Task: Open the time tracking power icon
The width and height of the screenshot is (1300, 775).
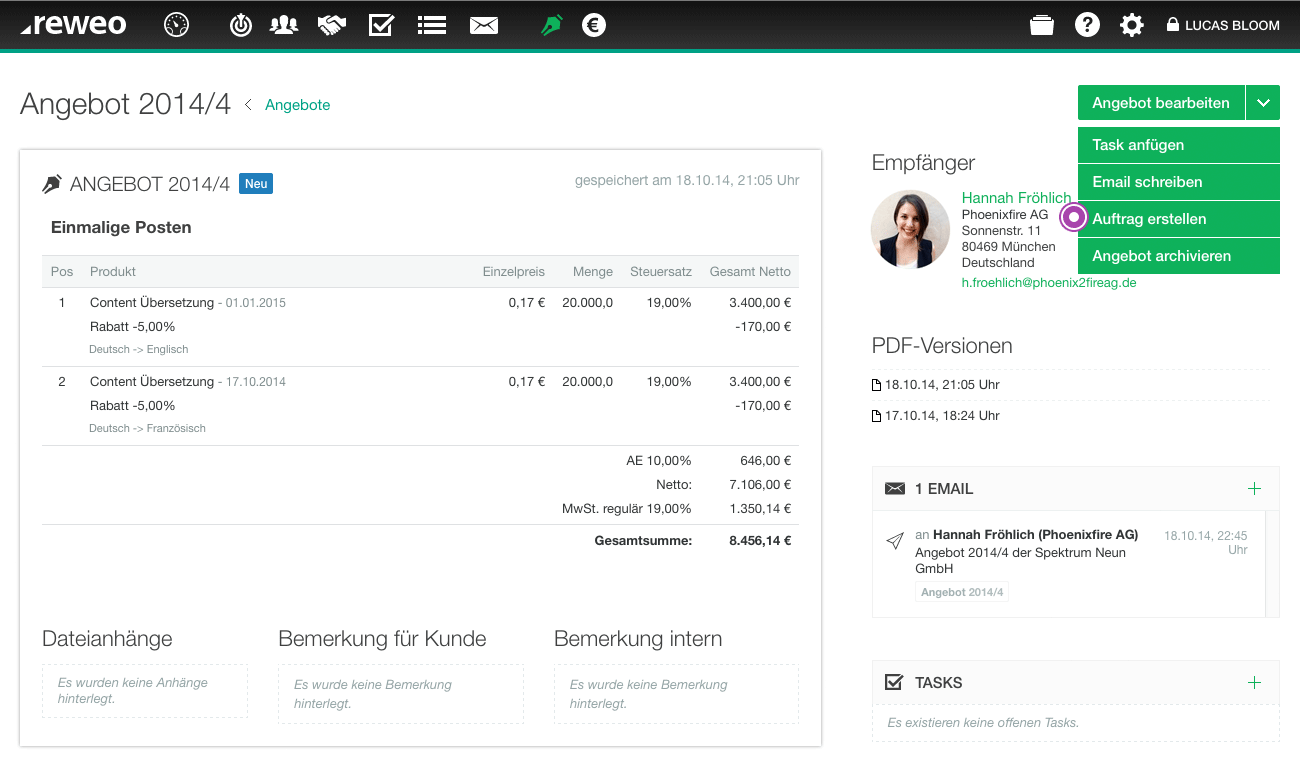Action: click(x=241, y=25)
